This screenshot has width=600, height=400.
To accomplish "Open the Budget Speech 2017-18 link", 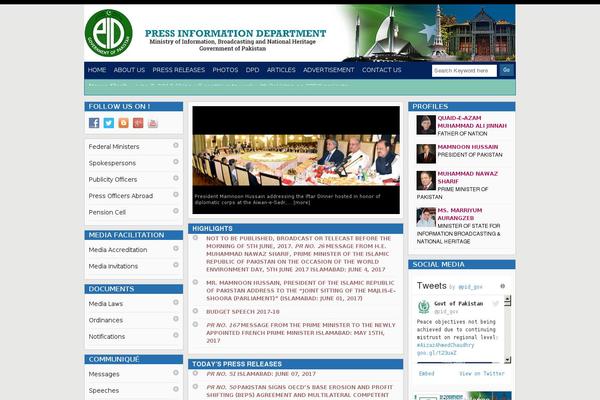I will 243,311.
